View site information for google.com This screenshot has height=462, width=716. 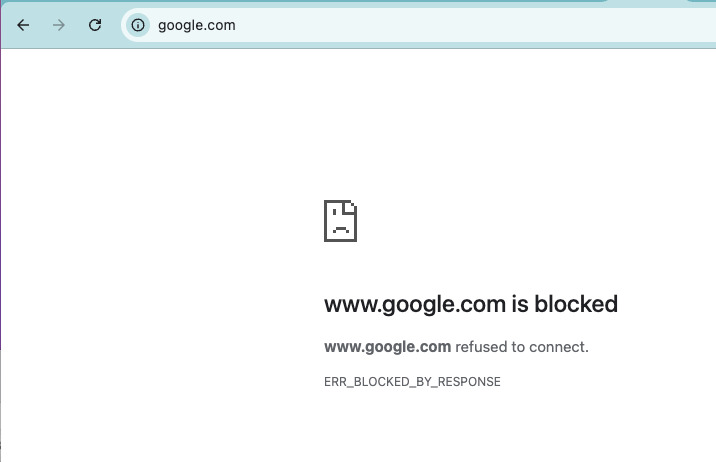138,25
